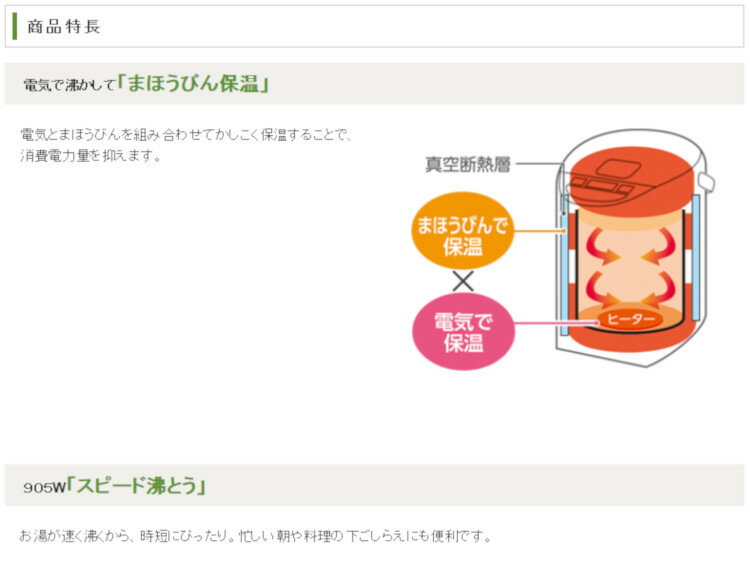
Task: Click the 消費電力量を抑えます text line
Action: click(x=91, y=155)
